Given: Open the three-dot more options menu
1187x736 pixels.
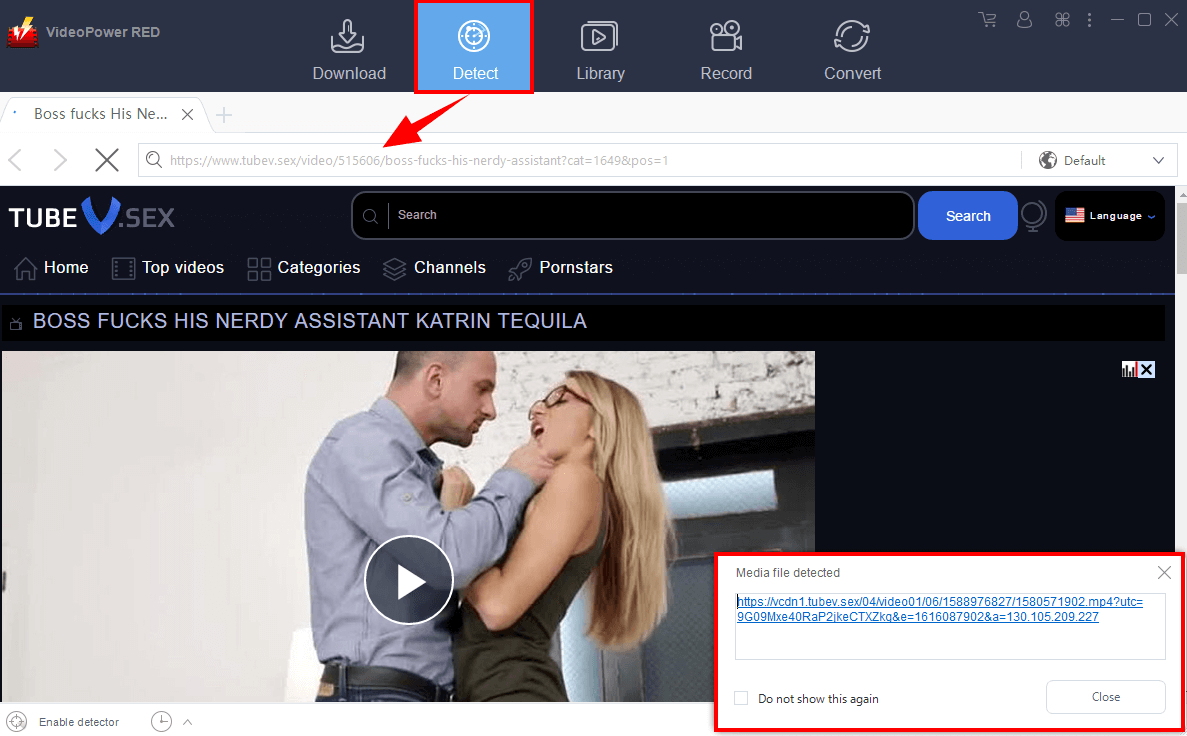Looking at the screenshot, I should click(x=1089, y=20).
